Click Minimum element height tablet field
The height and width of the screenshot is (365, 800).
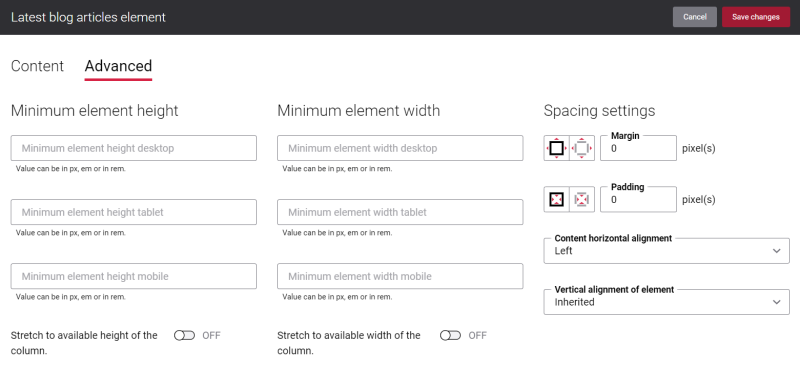[x=134, y=212]
